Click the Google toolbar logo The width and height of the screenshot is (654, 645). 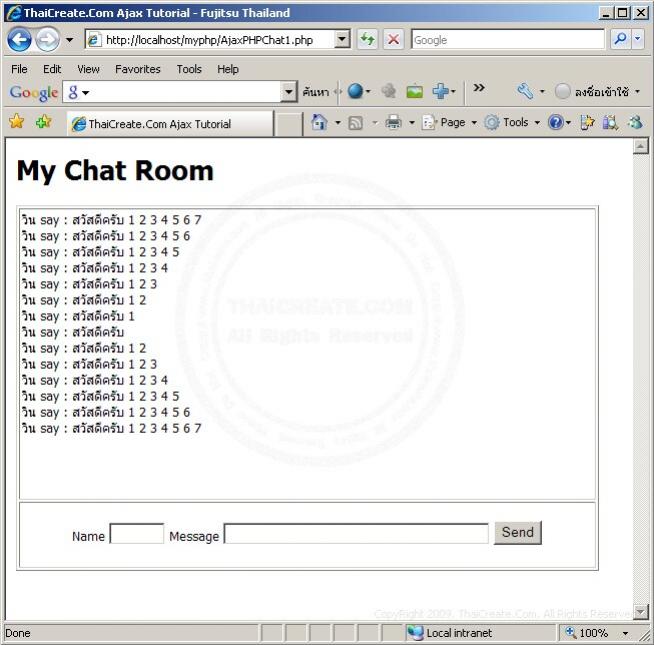tap(33, 92)
